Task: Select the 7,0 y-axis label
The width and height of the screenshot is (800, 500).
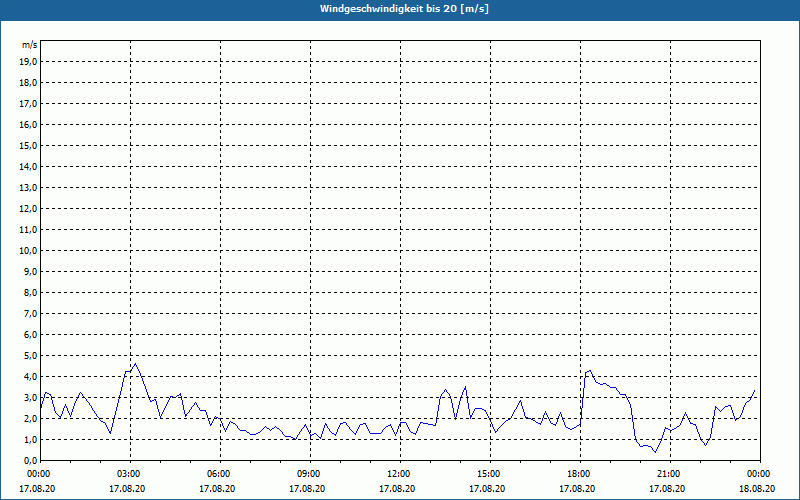Action: (x=31, y=313)
